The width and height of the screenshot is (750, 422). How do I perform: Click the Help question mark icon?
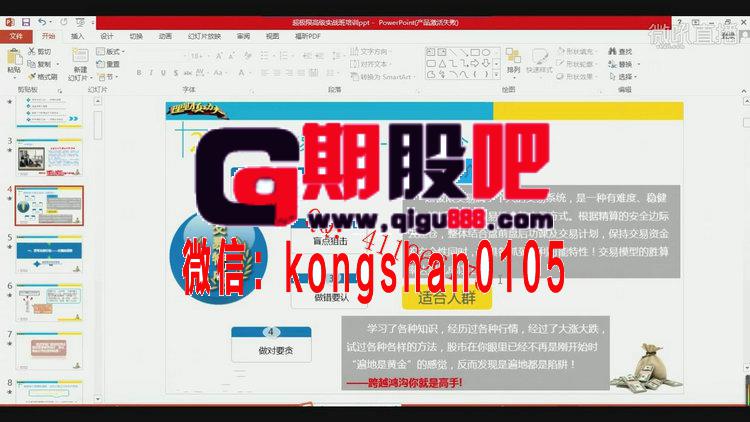pos(679,22)
